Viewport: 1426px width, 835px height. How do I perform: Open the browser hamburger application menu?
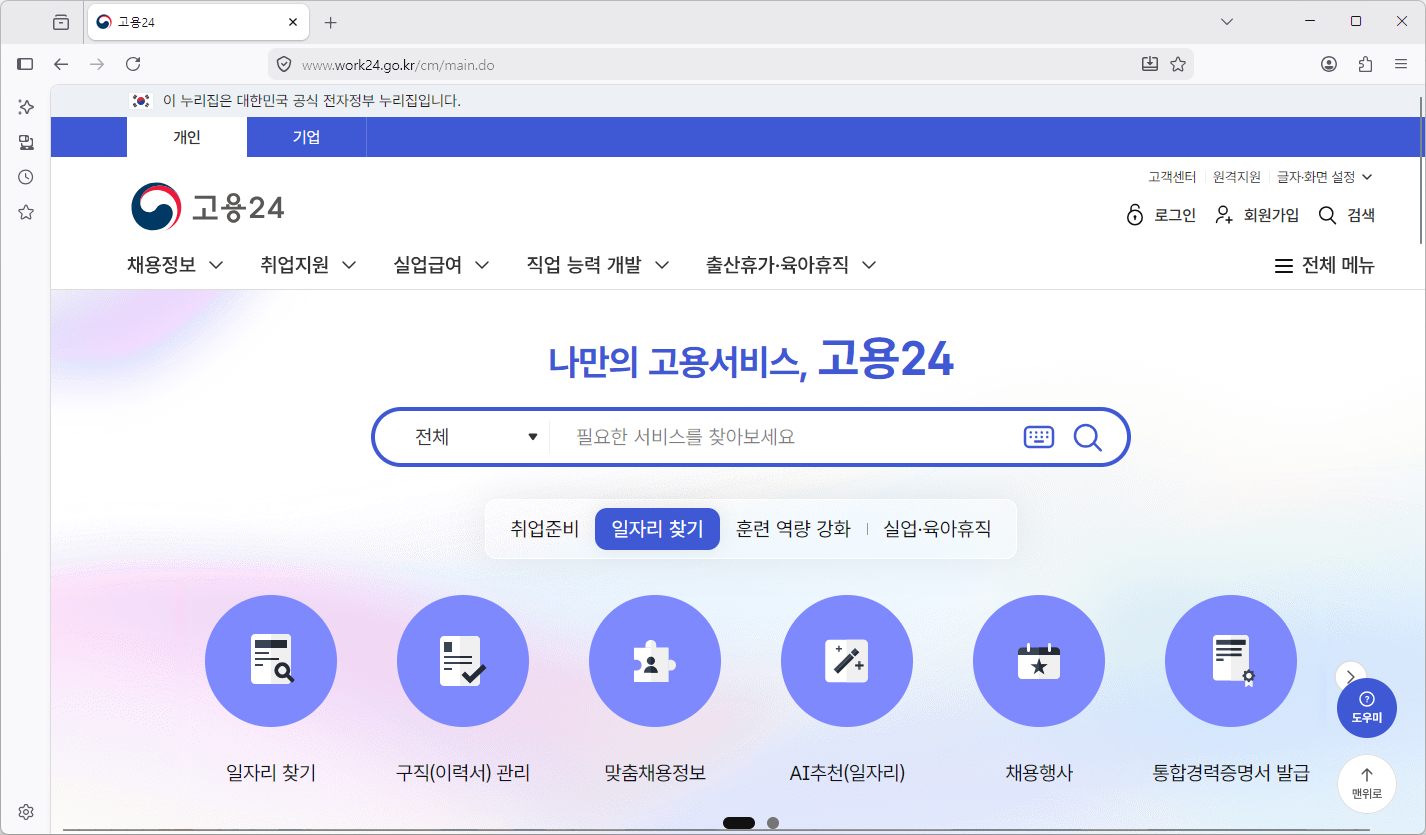[1401, 64]
